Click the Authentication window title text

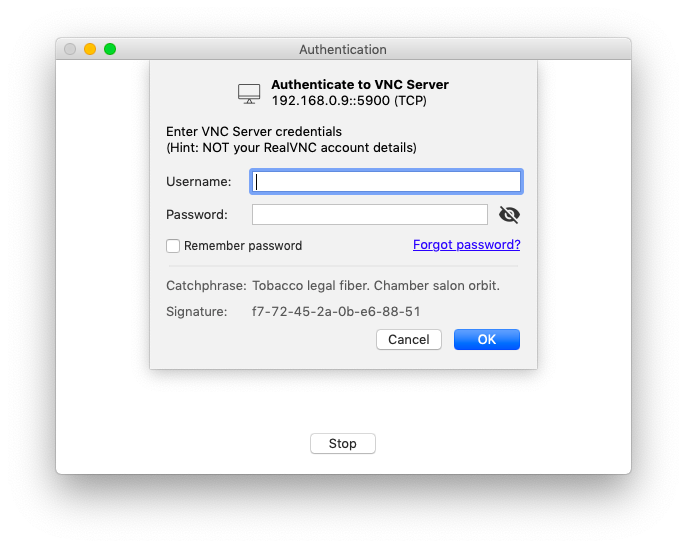(342, 49)
